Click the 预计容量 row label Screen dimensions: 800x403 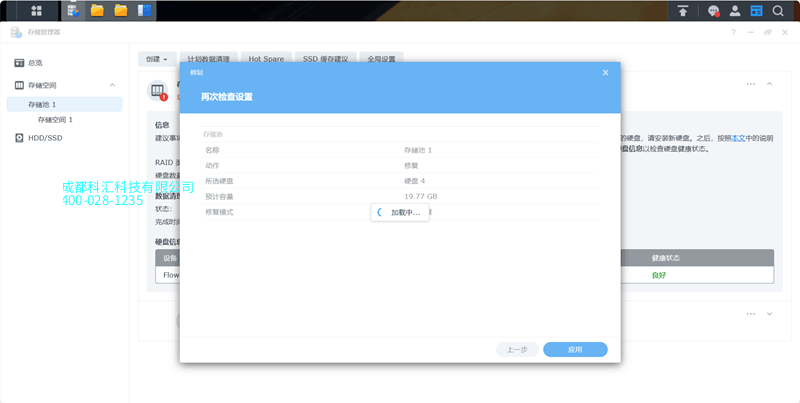[219, 196]
